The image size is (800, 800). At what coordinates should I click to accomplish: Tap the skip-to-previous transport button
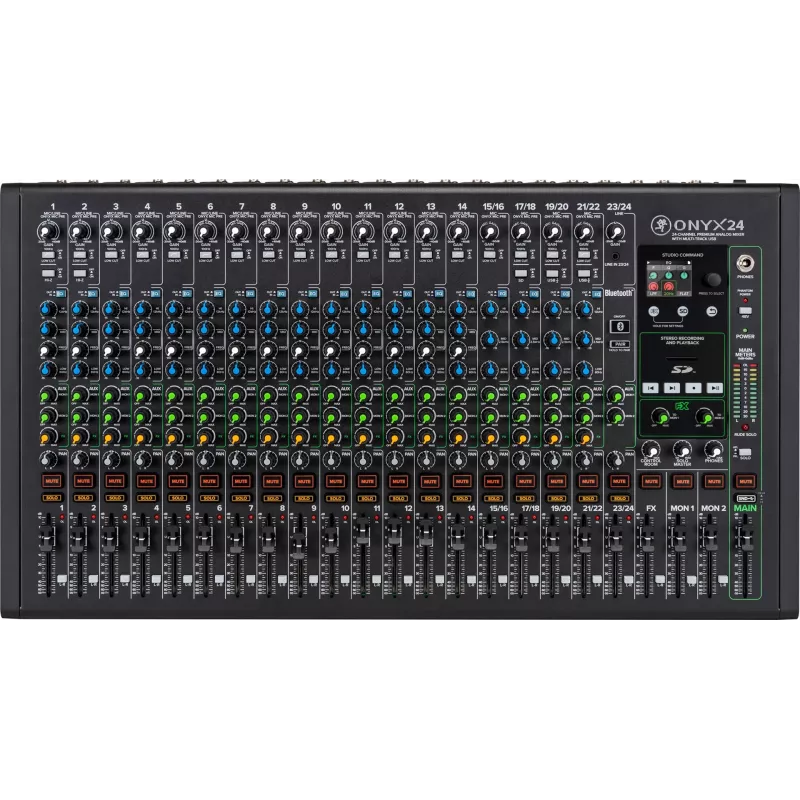[x=651, y=388]
